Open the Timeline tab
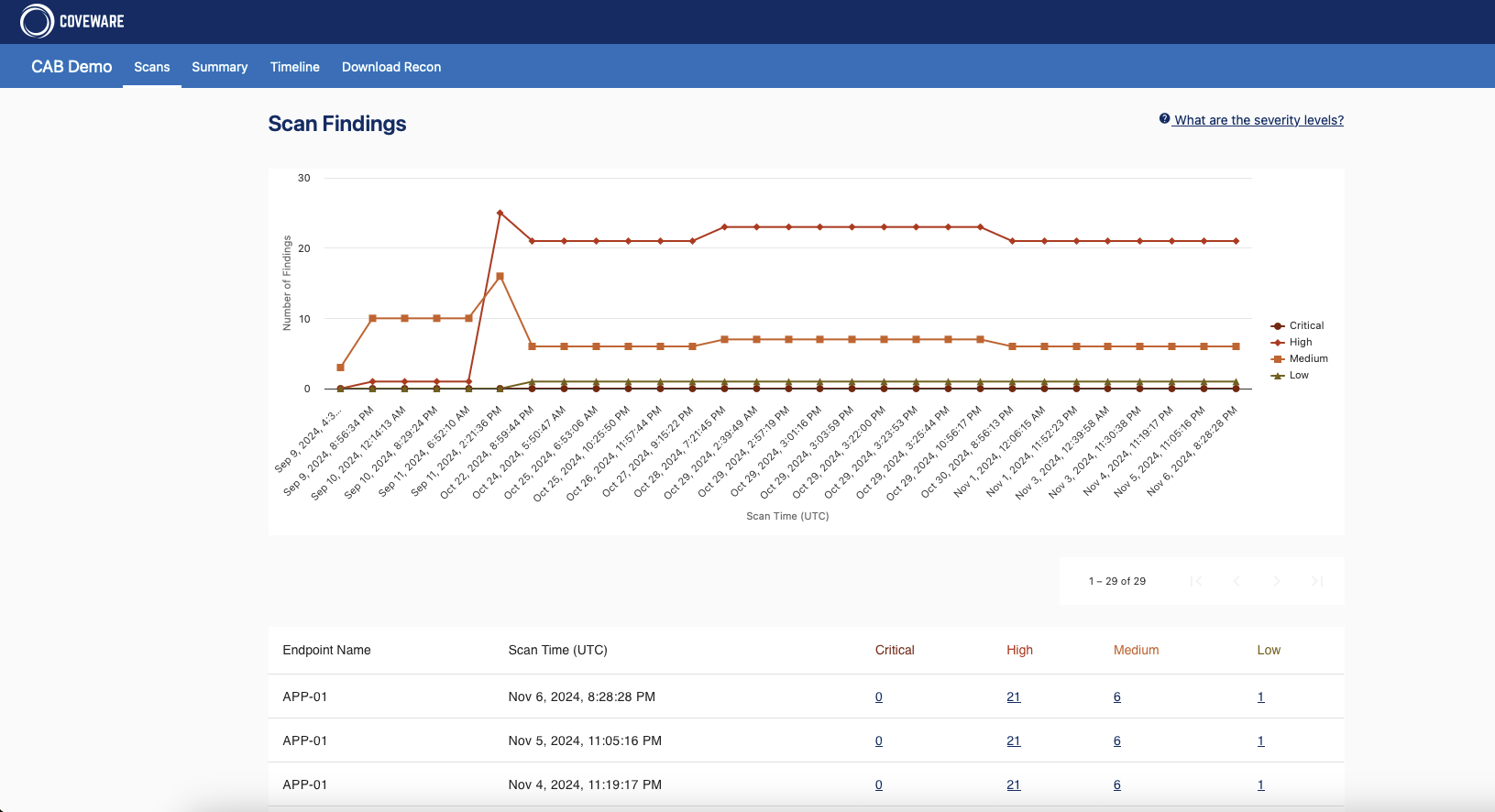Image resolution: width=1495 pixels, height=812 pixels. point(295,67)
